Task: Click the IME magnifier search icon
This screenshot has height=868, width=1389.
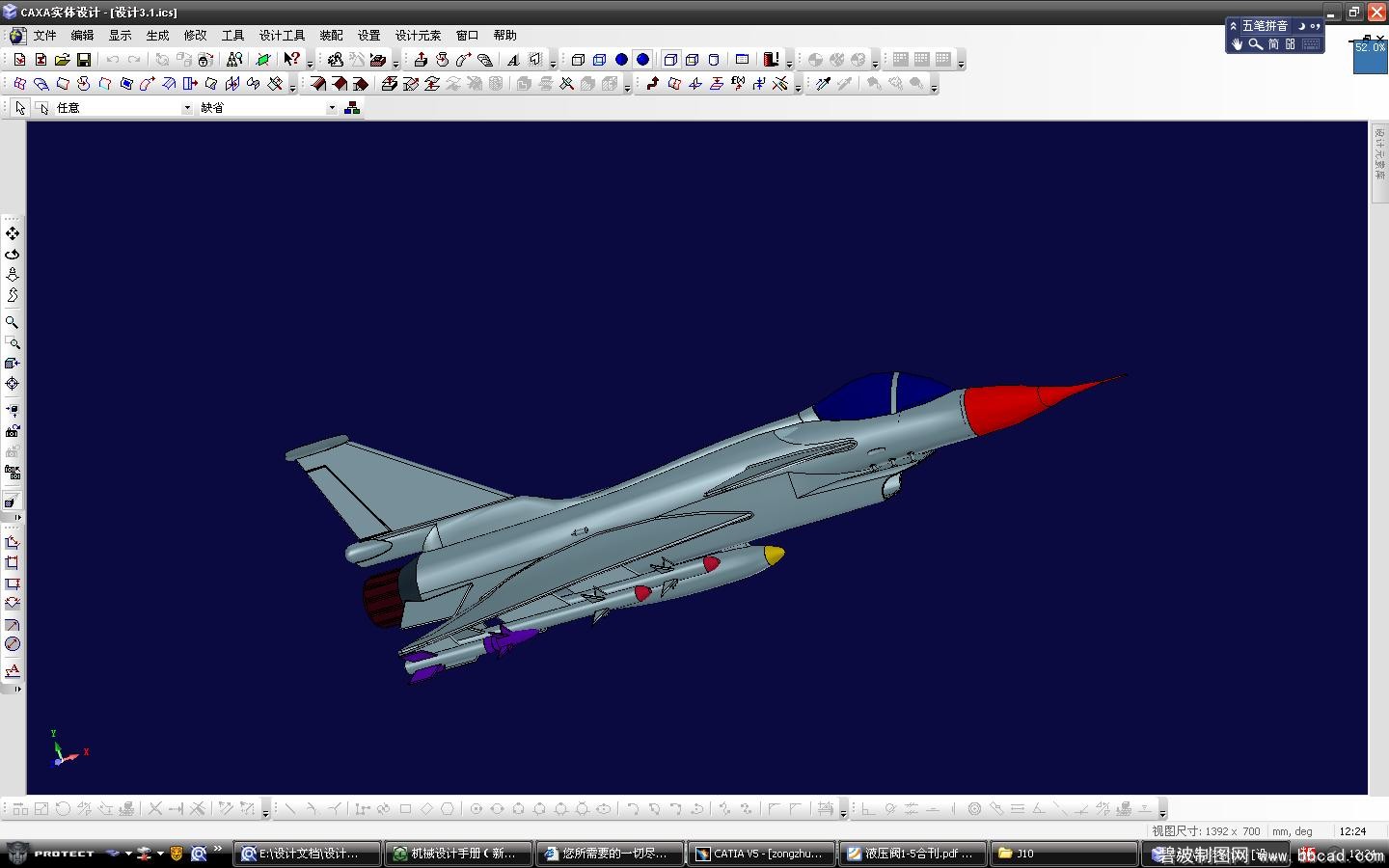Action: pos(1255,44)
